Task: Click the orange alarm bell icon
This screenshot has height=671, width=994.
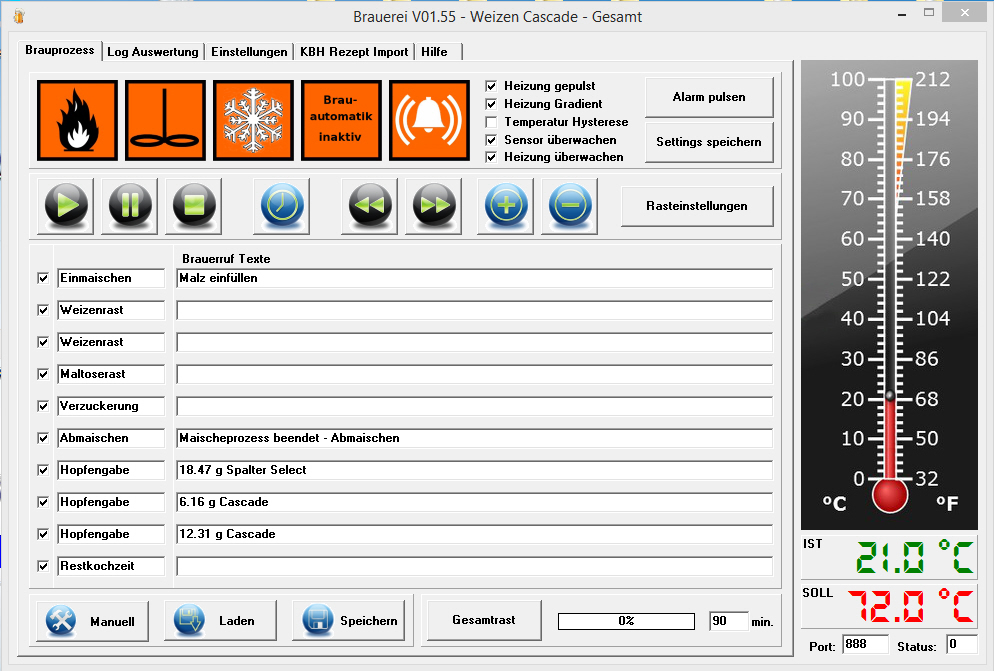Action: tap(429, 120)
